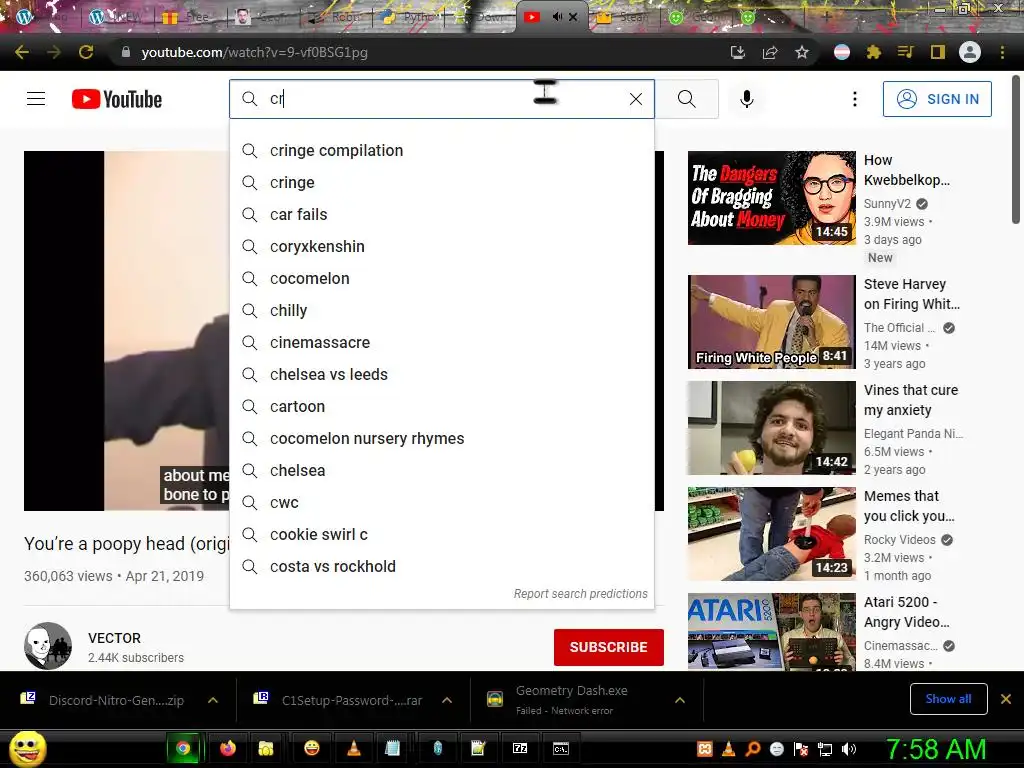Screen dimensions: 1024x768
Task: Click Show all downloads button
Action: [948, 699]
